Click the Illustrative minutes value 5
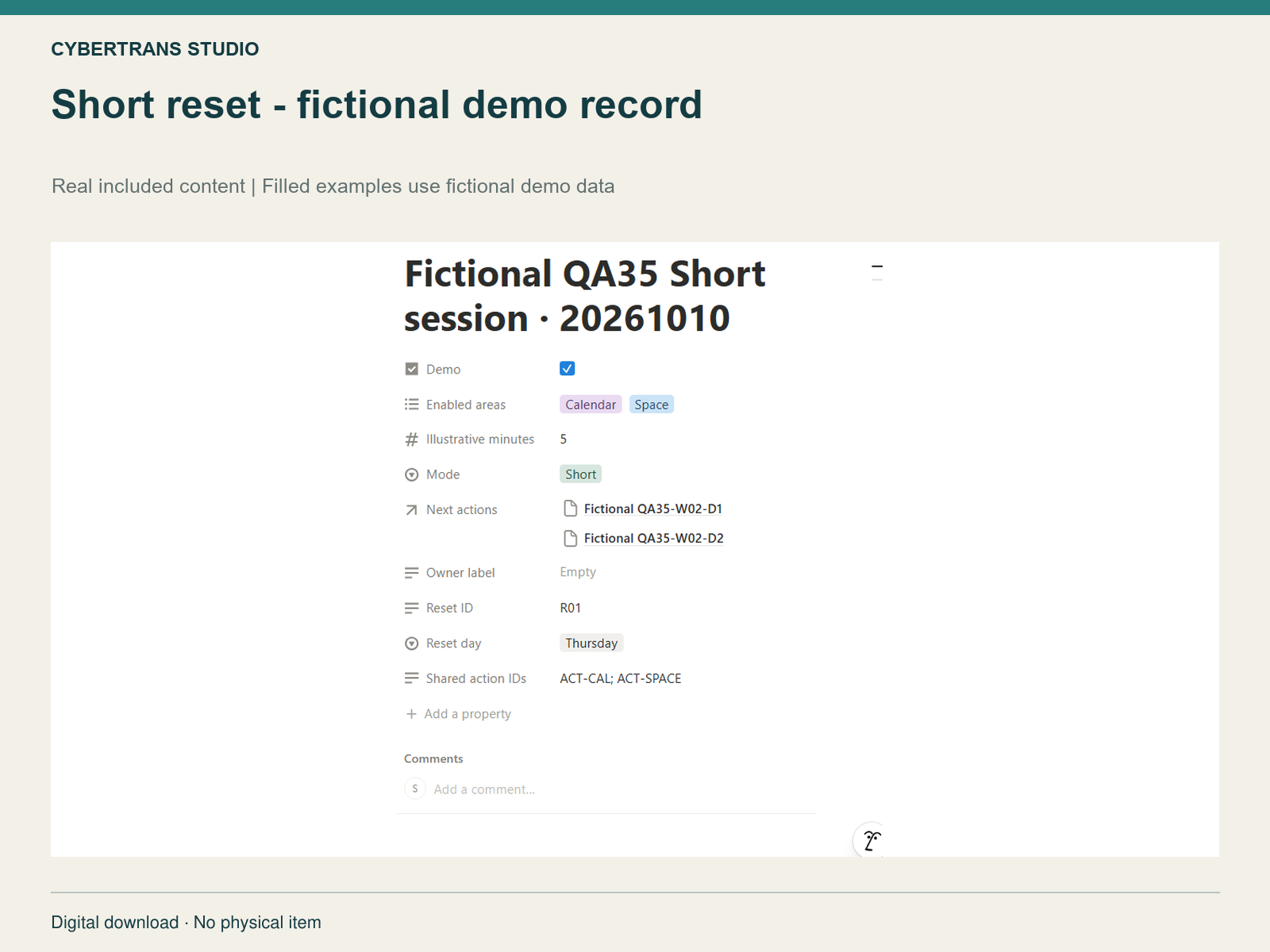 coord(564,439)
